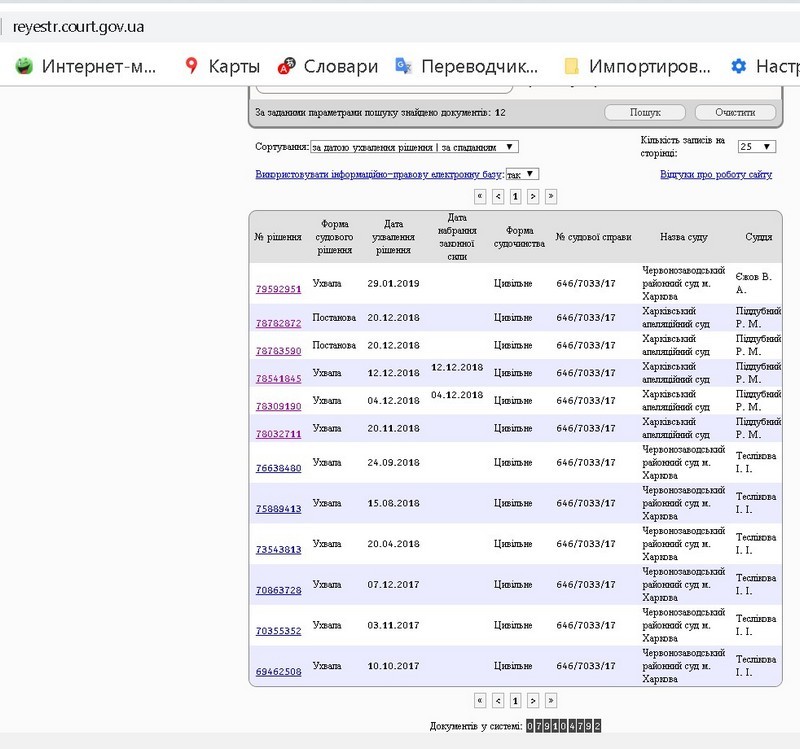Viewport: 800px width, 749px height.
Task: Jump to last page using pager above table
Action: coord(551,196)
